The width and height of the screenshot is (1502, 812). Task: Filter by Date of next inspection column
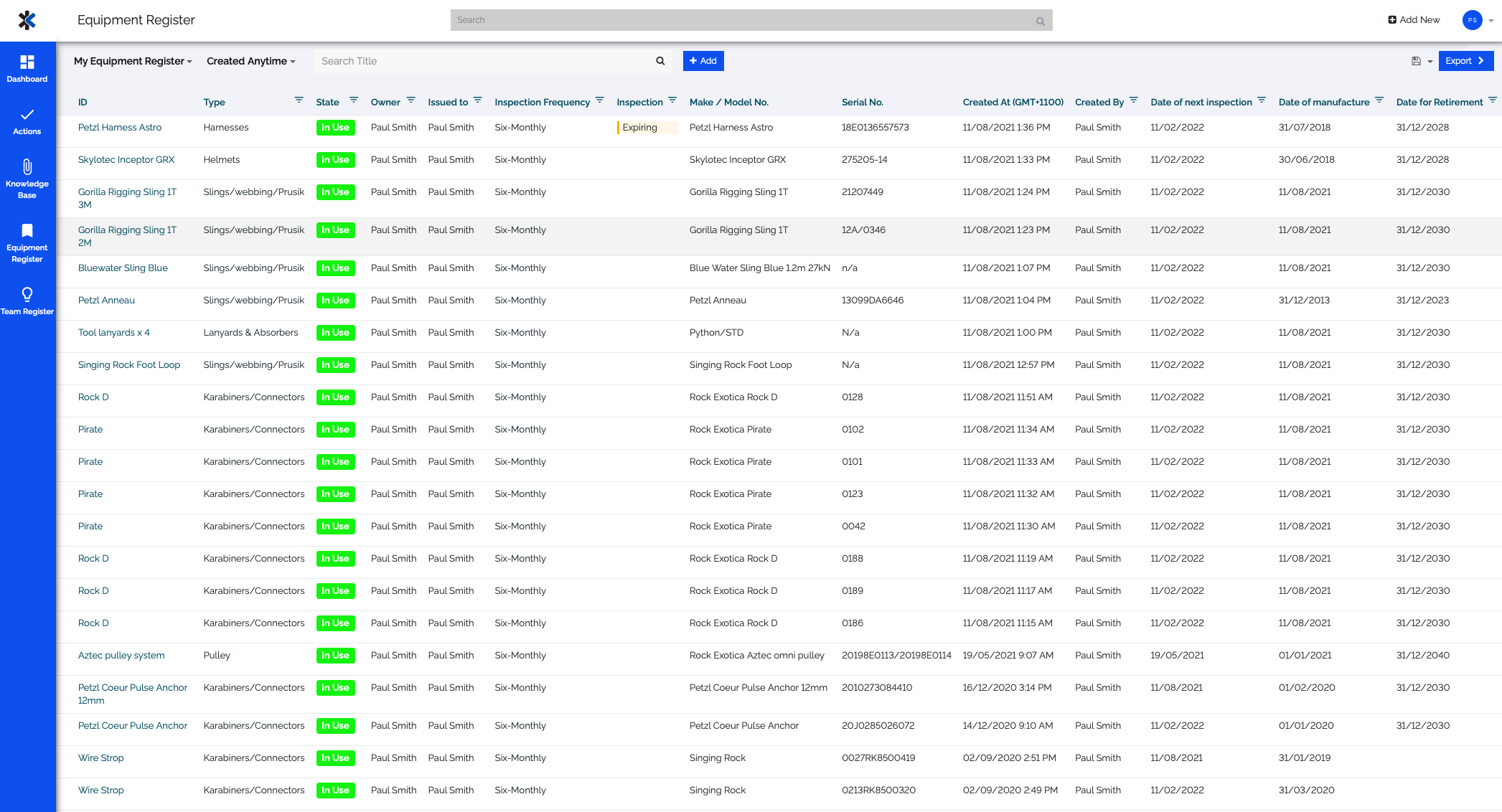tap(1262, 100)
